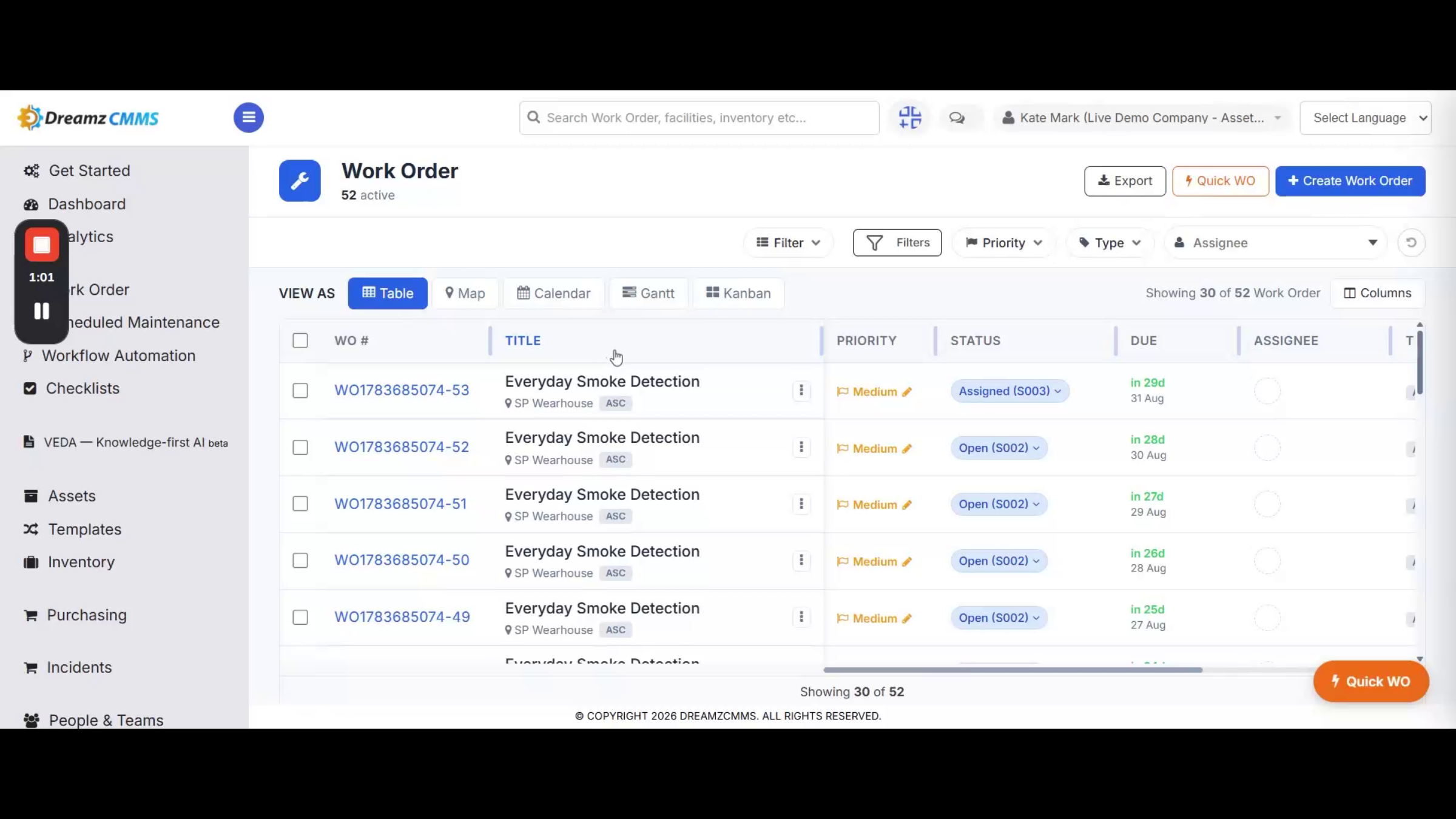Open the Priority filter dropdown
The height and width of the screenshot is (819, 1456).
pos(1003,243)
